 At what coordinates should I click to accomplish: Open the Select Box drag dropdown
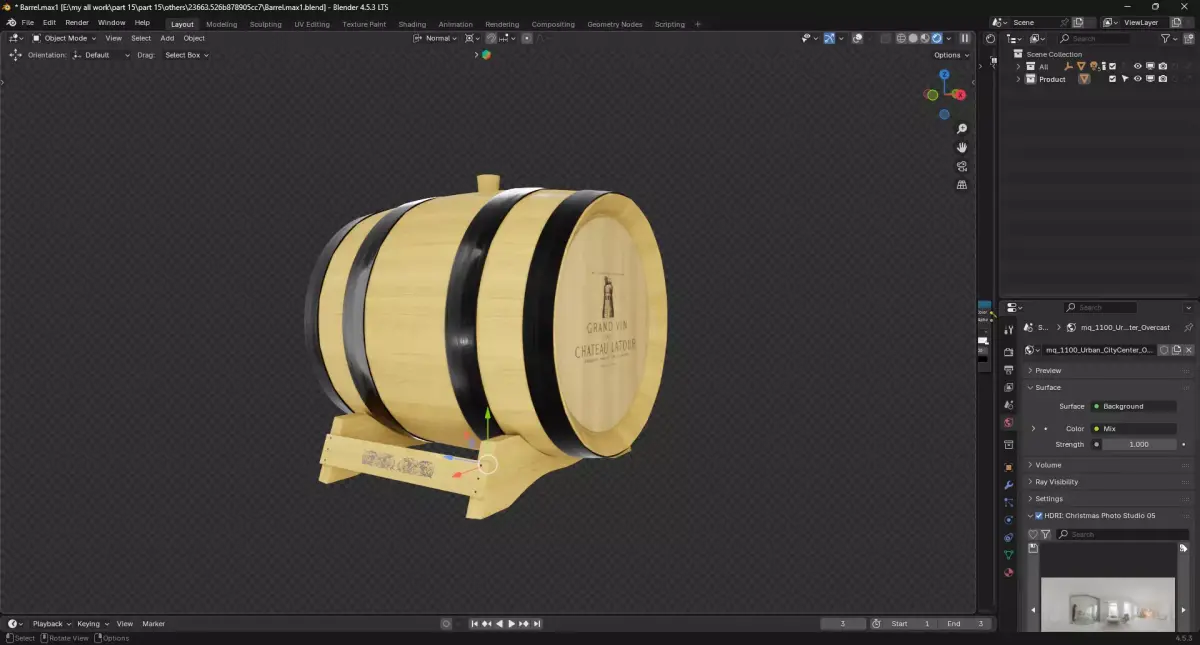186,55
